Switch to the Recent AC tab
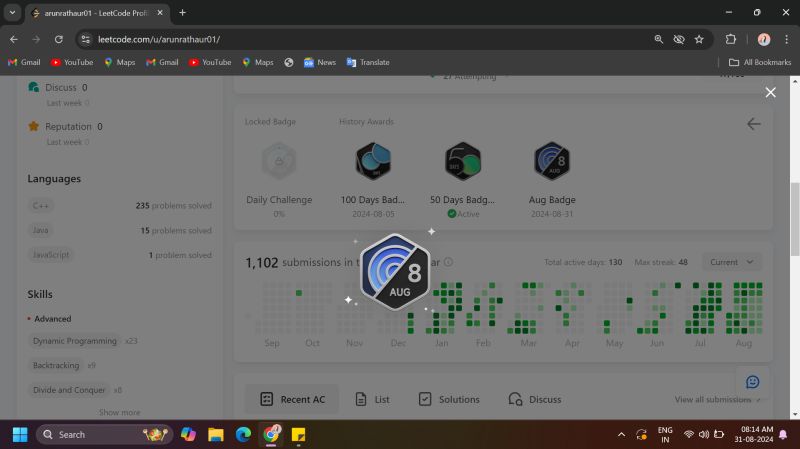The width and height of the screenshot is (800, 449). [292, 399]
